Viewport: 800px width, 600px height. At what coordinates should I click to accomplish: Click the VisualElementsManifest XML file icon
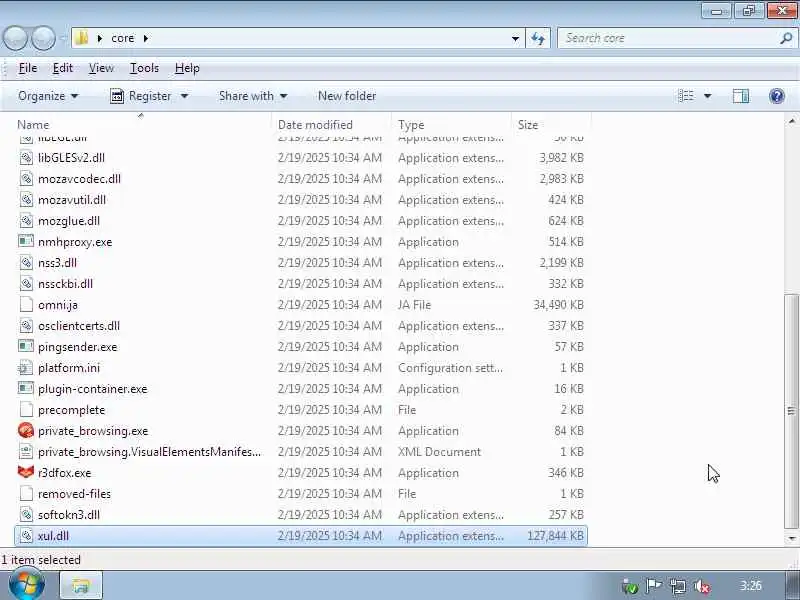26,452
